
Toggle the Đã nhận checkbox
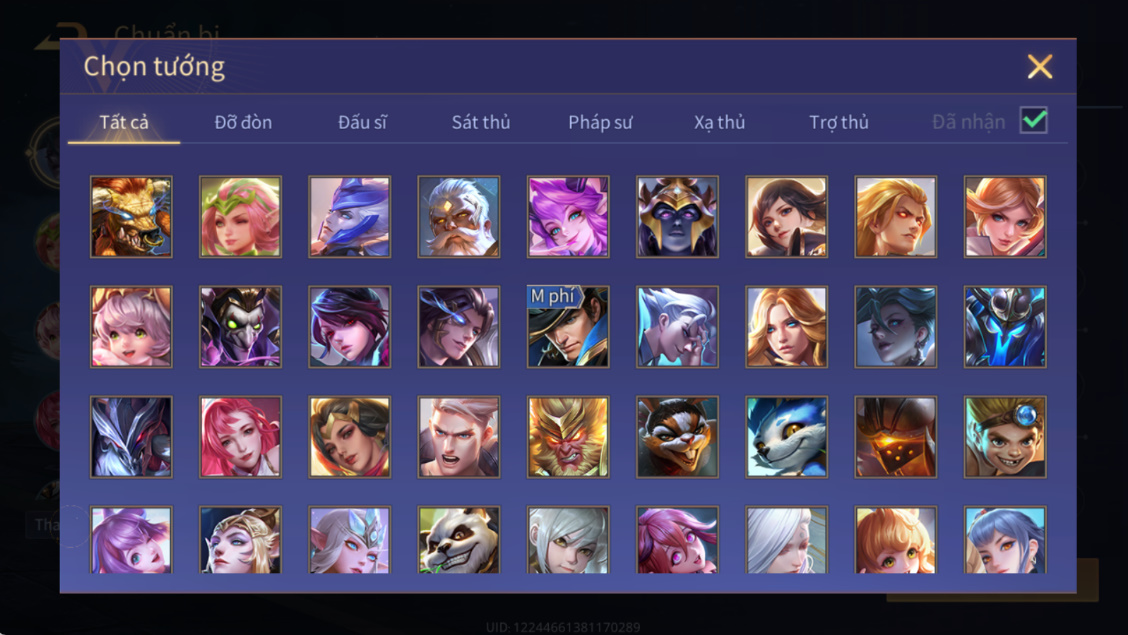pos(1033,120)
